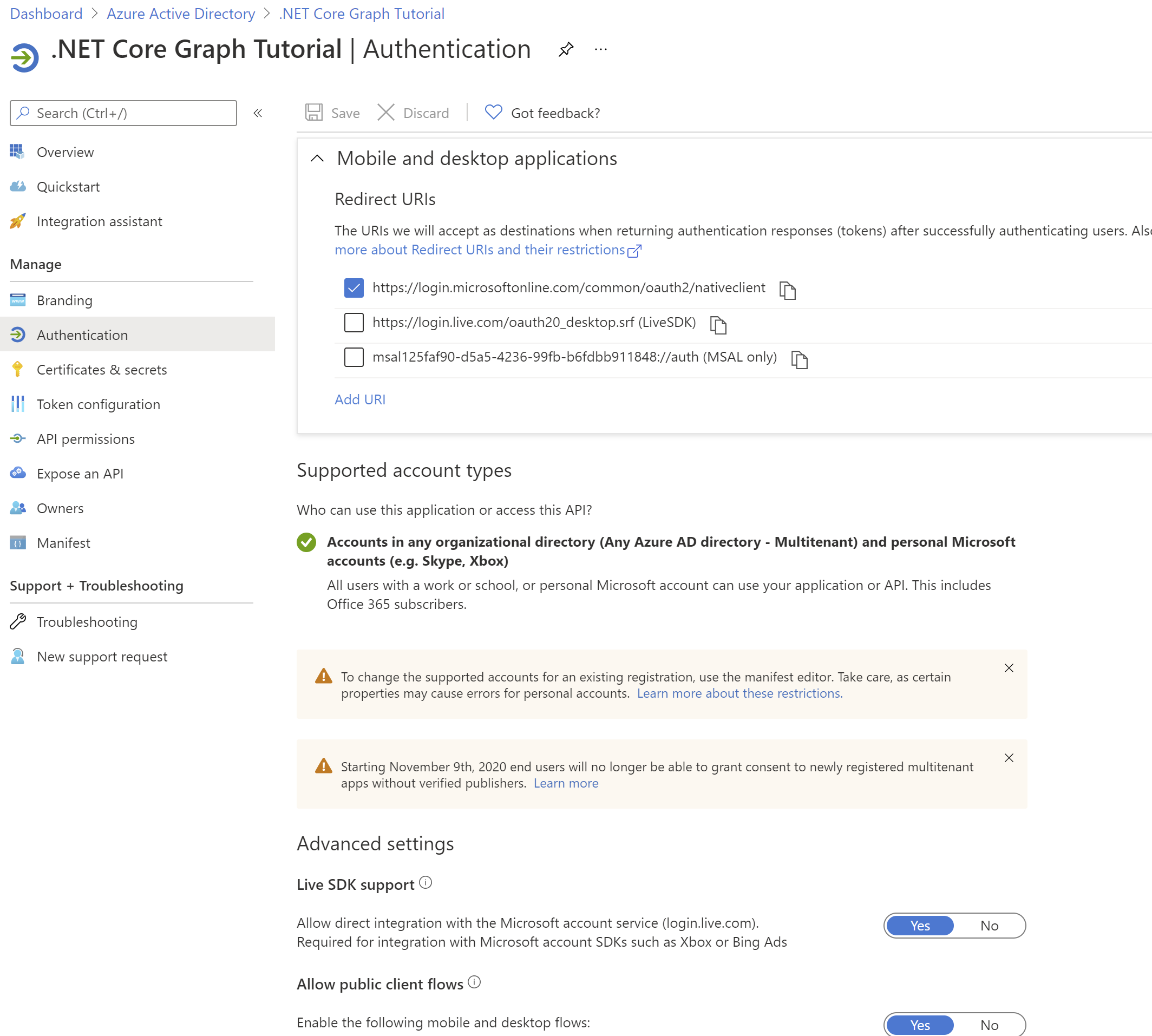Navigate to Azure Active Directory breadcrumb
The width and height of the screenshot is (1152, 1036).
tap(180, 13)
